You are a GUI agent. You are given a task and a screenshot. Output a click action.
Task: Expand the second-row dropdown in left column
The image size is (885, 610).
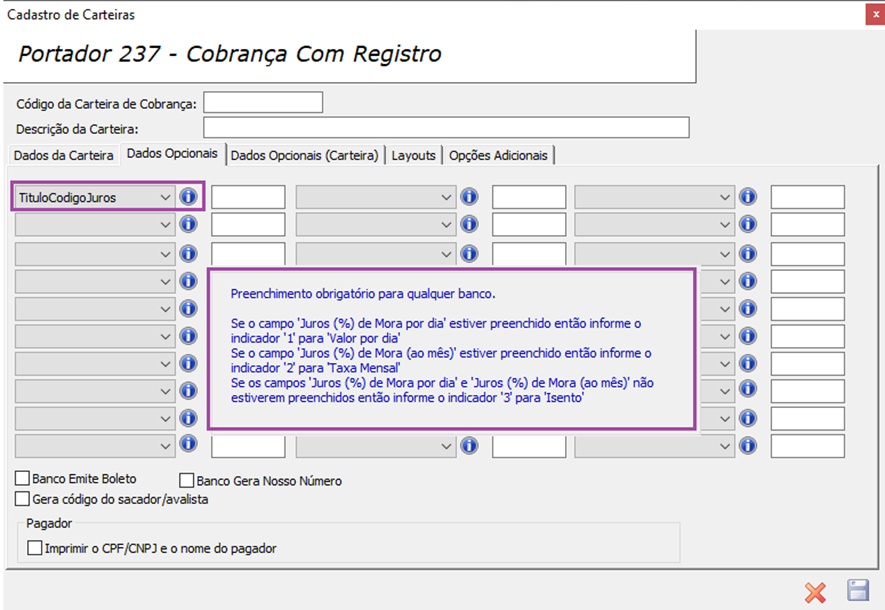click(x=94, y=225)
